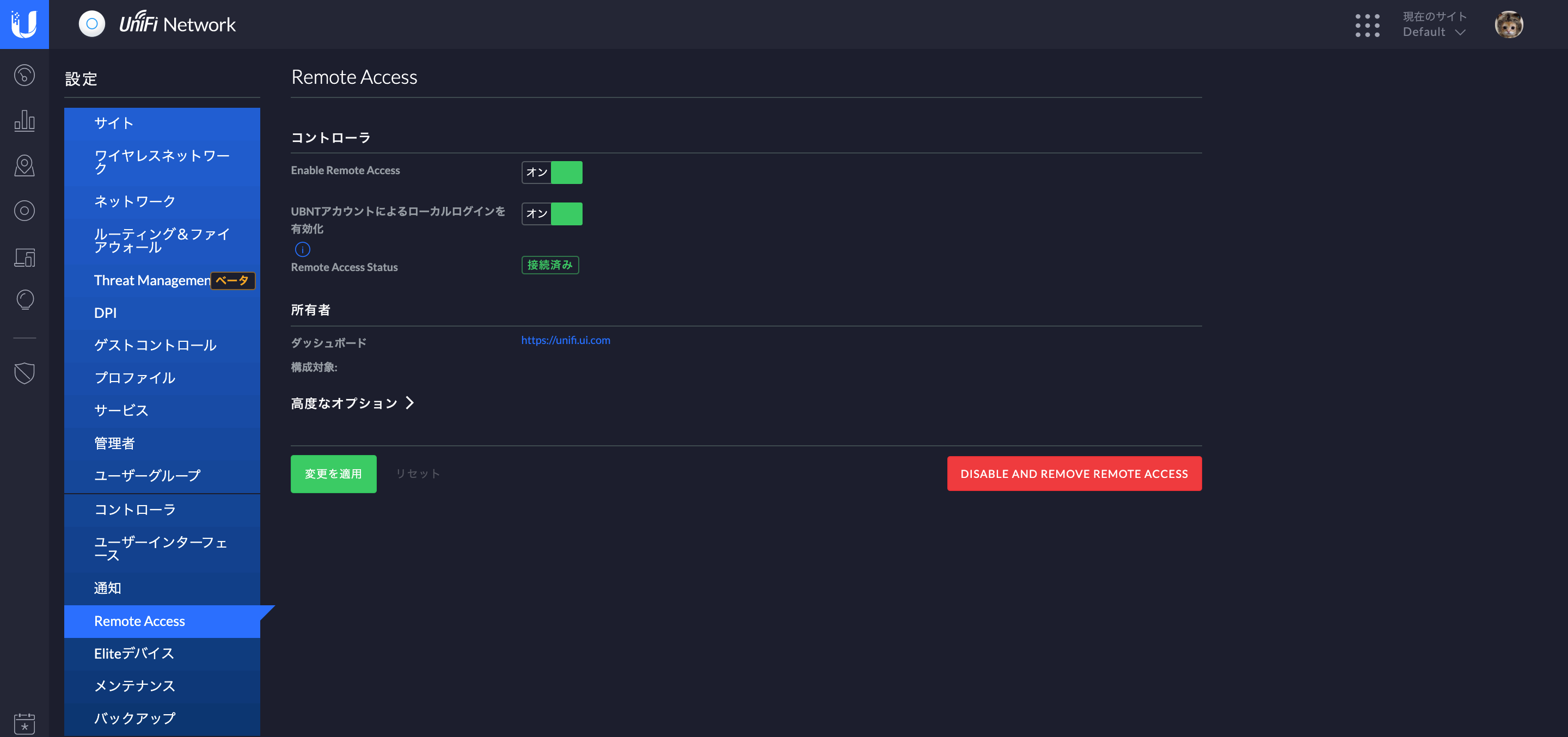Image resolution: width=1568 pixels, height=737 pixels.
Task: Select DPI settings item
Action: tap(162, 313)
